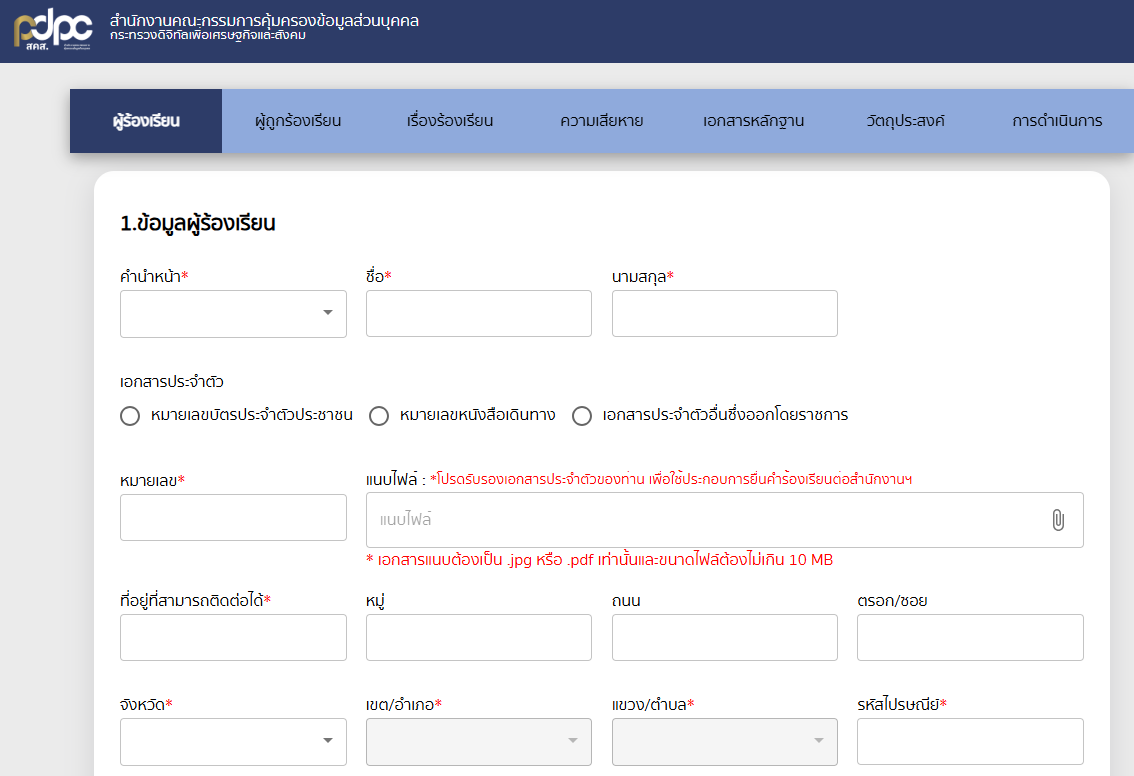Focus the นามสกุล surname input field

[x=724, y=314]
